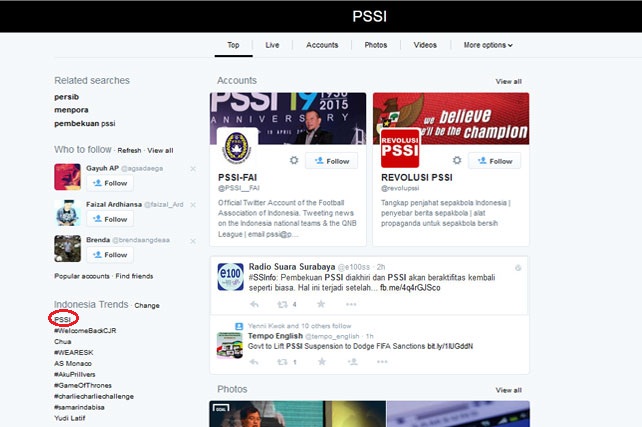Screen dimensions: 642x427
Task: Follow the PSSI-FAI account
Action: point(332,161)
